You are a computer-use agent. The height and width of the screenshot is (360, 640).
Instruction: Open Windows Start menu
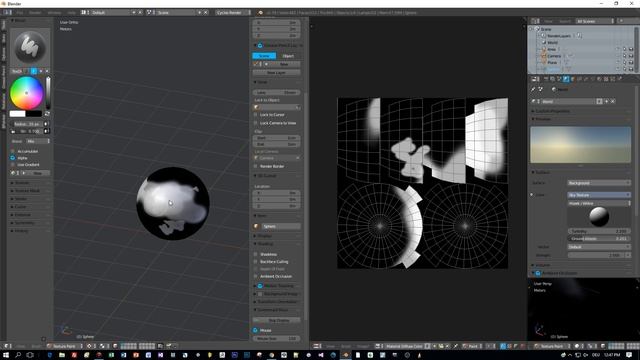tap(6, 355)
